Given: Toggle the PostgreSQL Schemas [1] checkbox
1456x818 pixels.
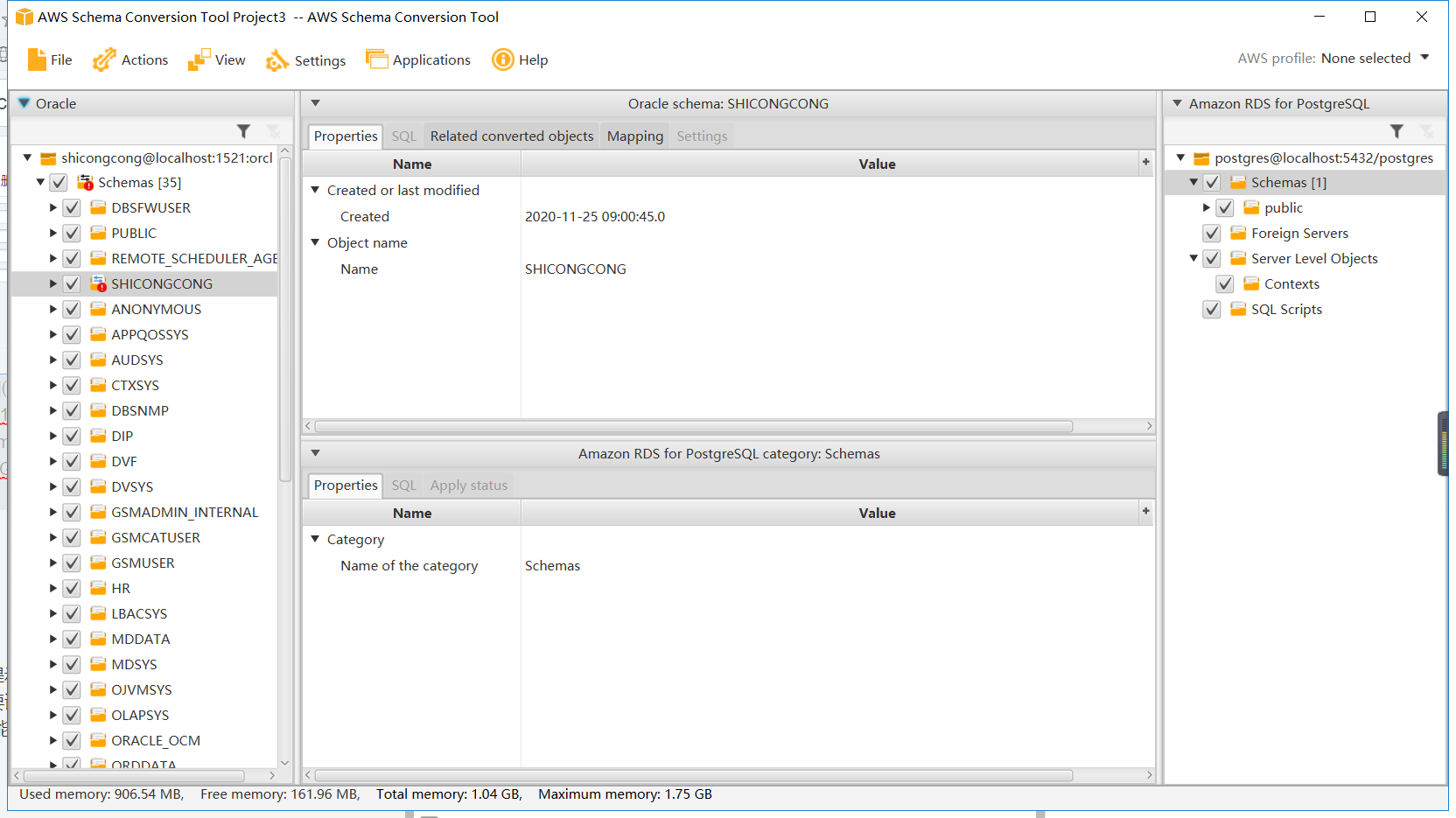Looking at the screenshot, I should [x=1212, y=183].
